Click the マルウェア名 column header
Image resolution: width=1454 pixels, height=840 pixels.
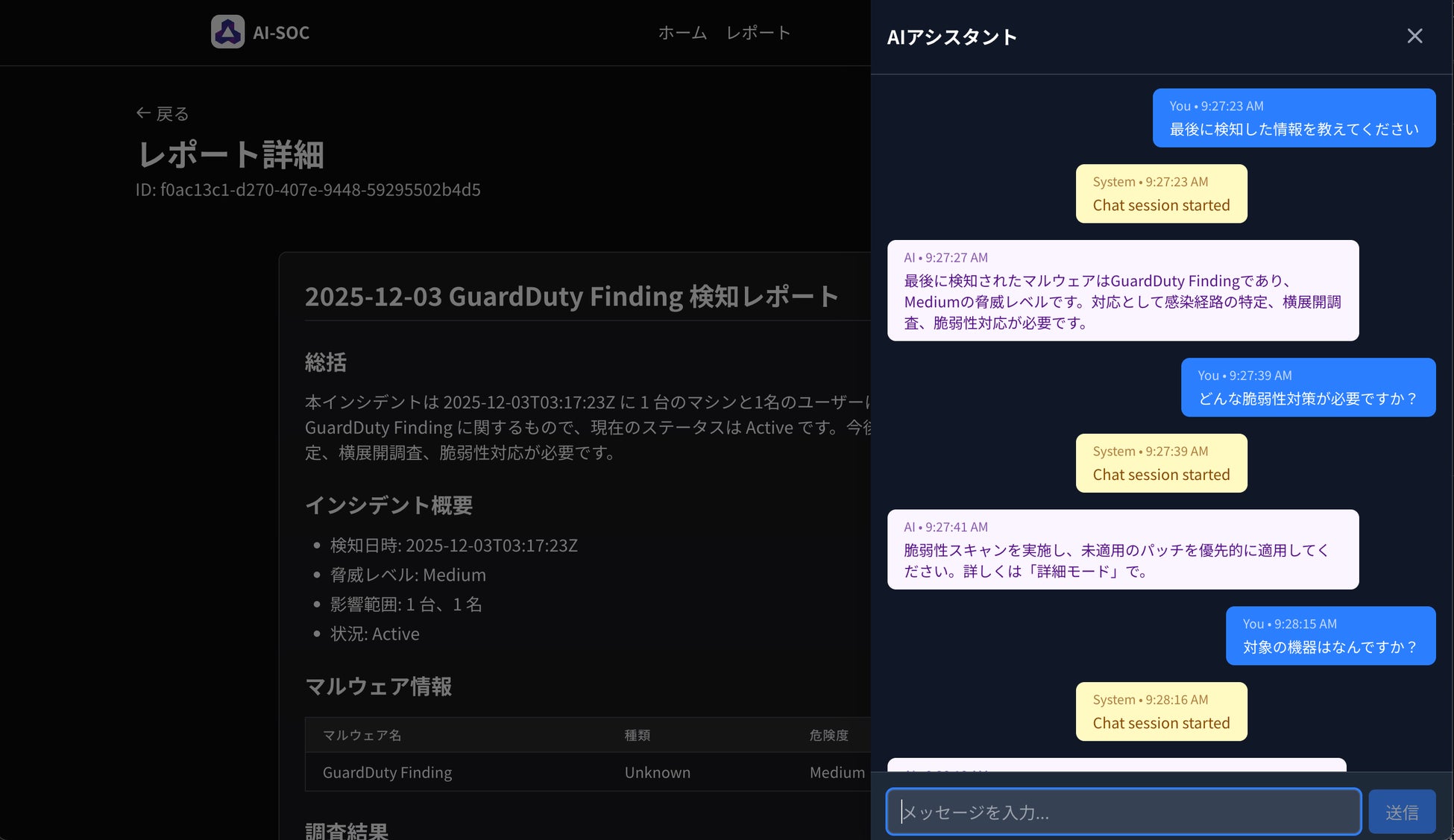(362, 735)
